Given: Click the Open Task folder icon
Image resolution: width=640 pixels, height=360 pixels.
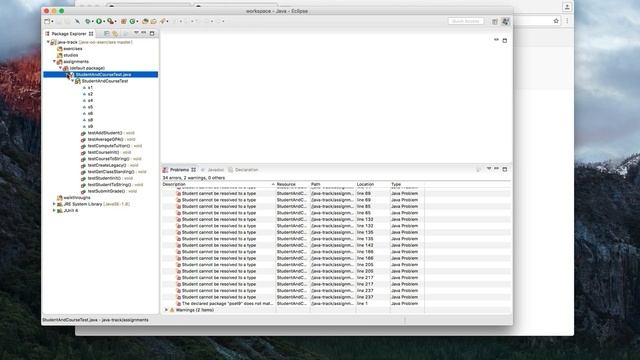Looking at the screenshot, I should (153, 21).
